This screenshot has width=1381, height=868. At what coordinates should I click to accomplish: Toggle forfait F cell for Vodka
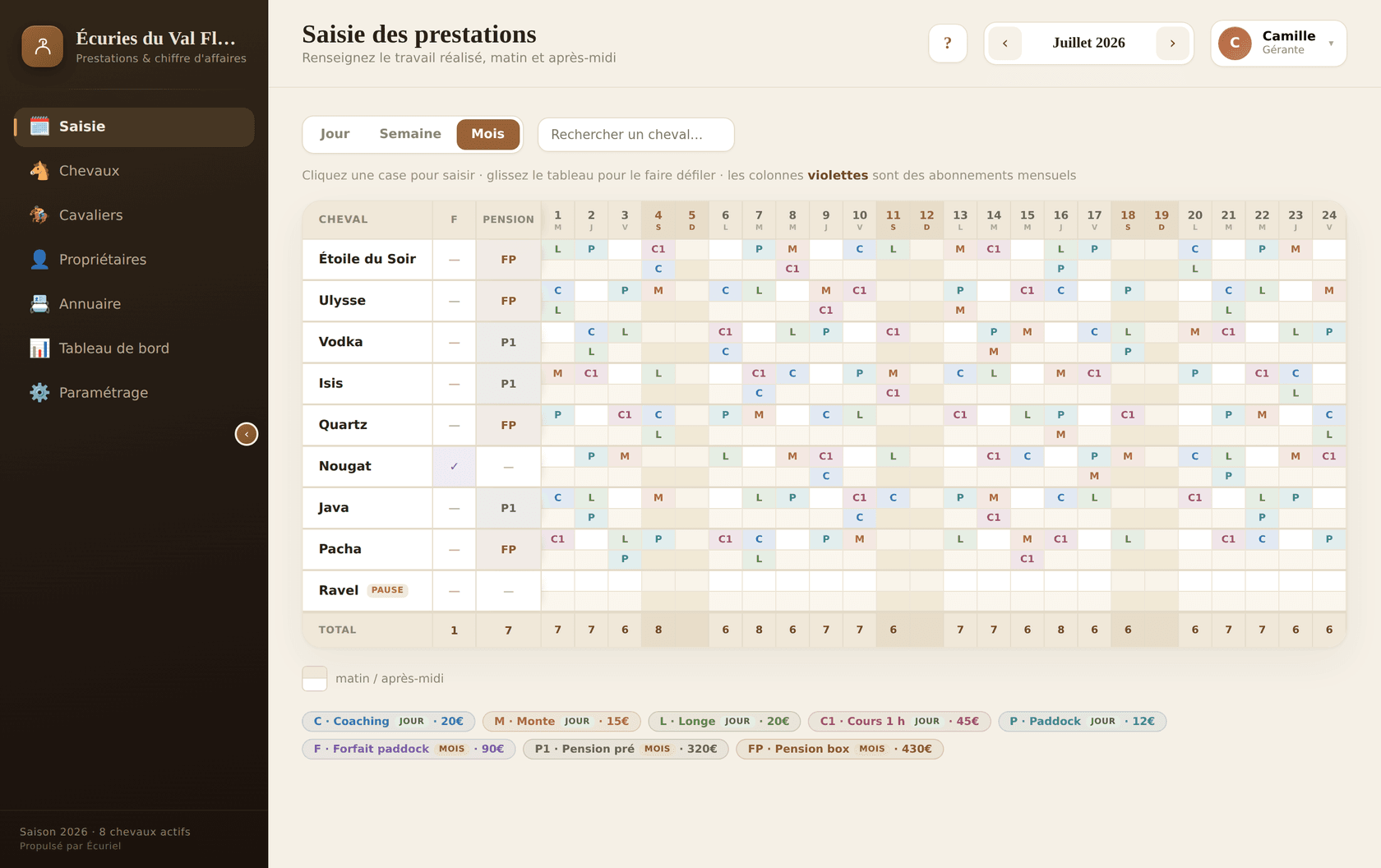tap(454, 342)
